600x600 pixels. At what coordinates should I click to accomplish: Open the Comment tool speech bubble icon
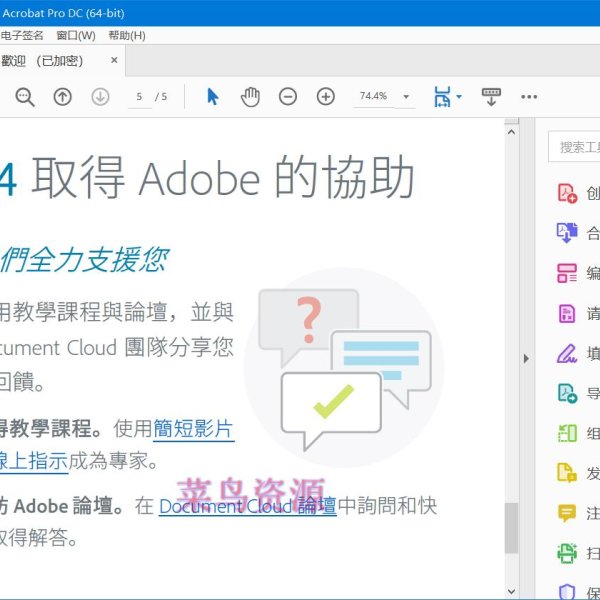point(567,513)
